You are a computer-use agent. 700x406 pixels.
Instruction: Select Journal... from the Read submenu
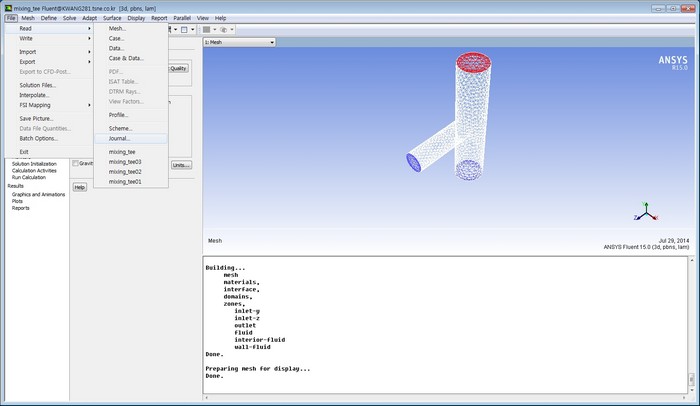click(x=119, y=138)
